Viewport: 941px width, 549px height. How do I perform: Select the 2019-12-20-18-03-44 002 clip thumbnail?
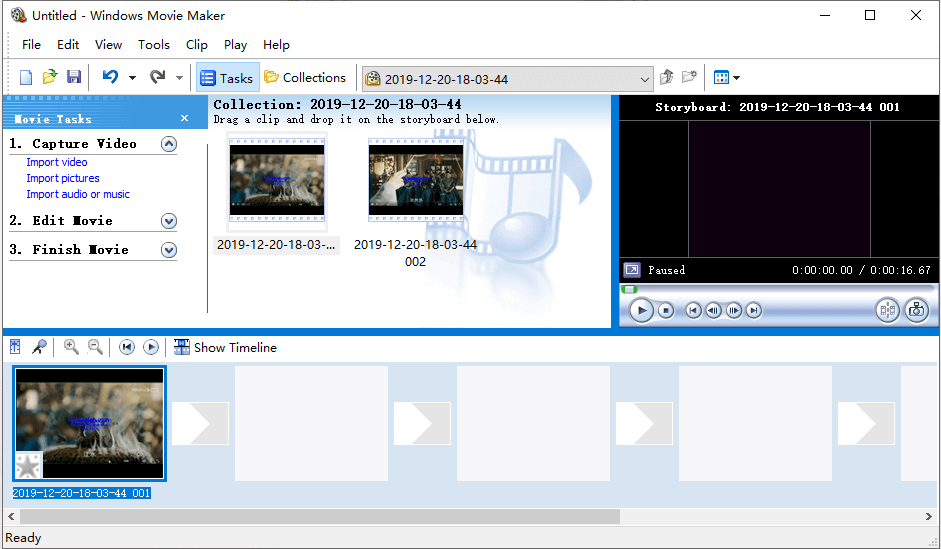tap(415, 180)
